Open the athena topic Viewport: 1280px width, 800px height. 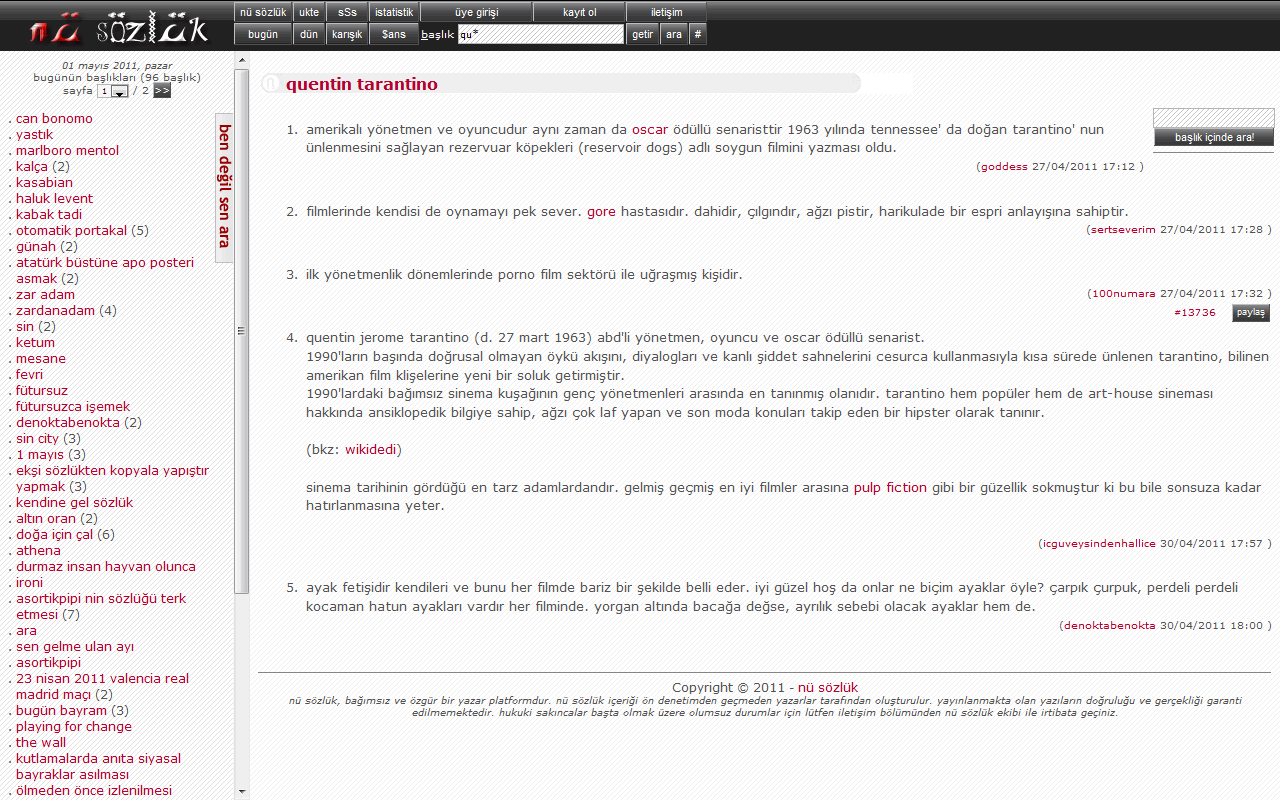click(x=38, y=551)
